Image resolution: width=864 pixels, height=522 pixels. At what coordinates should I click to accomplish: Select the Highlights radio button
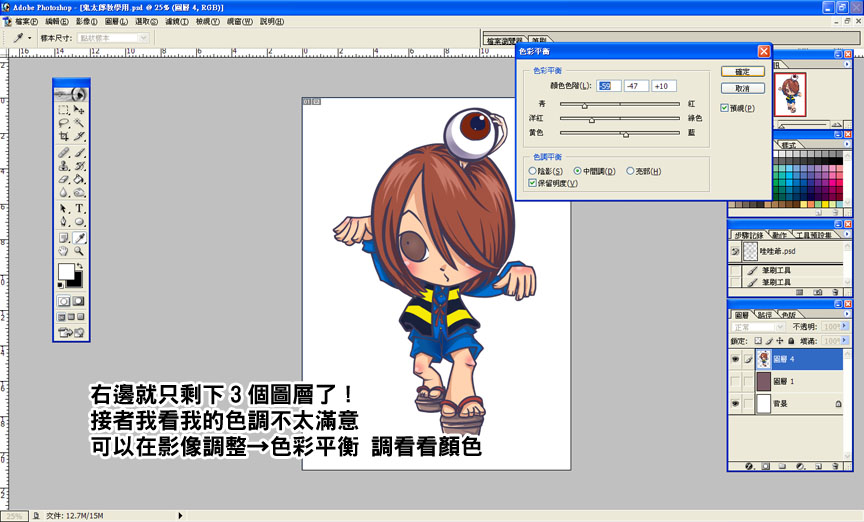pyautogui.click(x=630, y=171)
